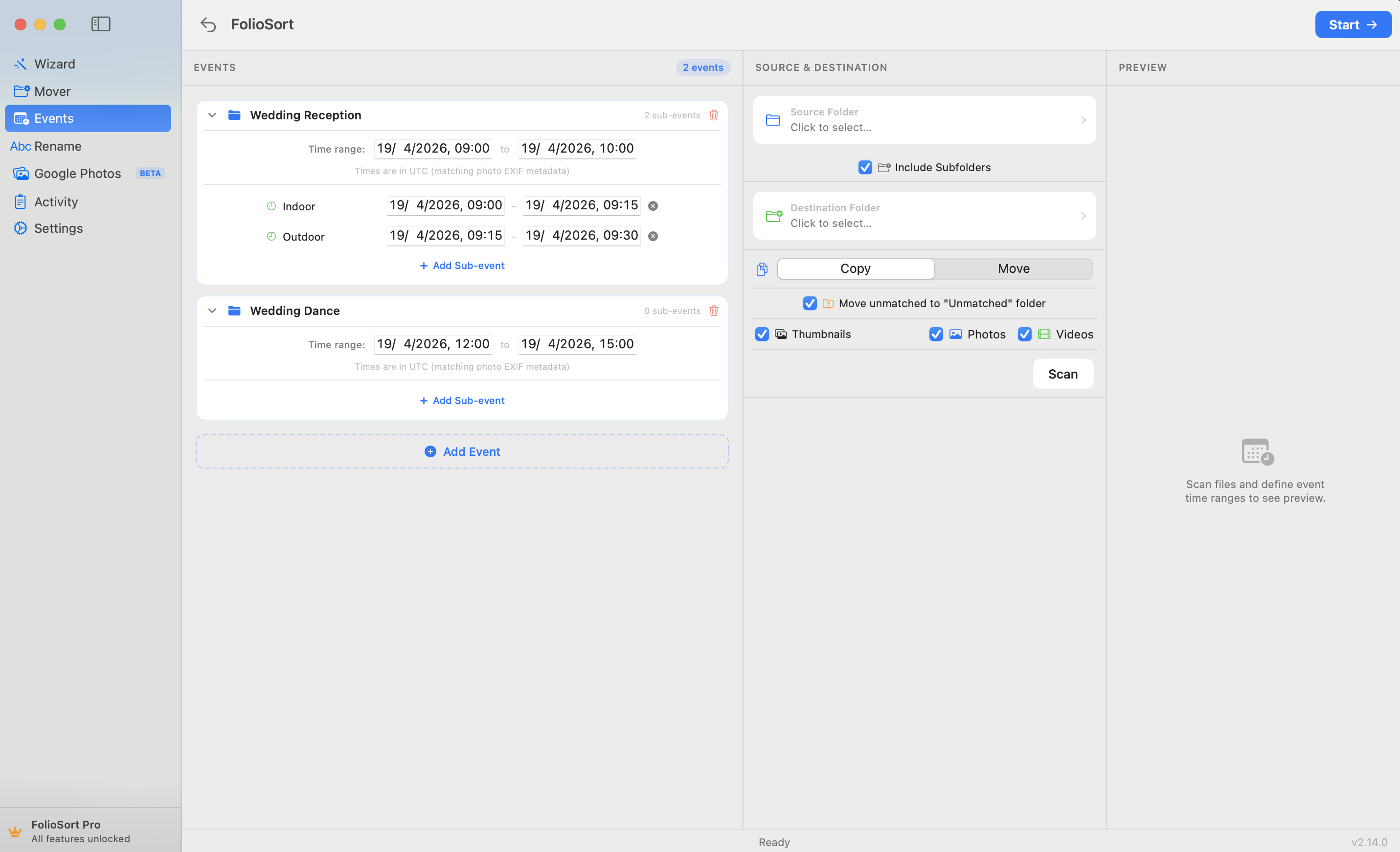This screenshot has height=852, width=1400.
Task: Click the Wedding Dance folder icon
Action: (x=234, y=310)
